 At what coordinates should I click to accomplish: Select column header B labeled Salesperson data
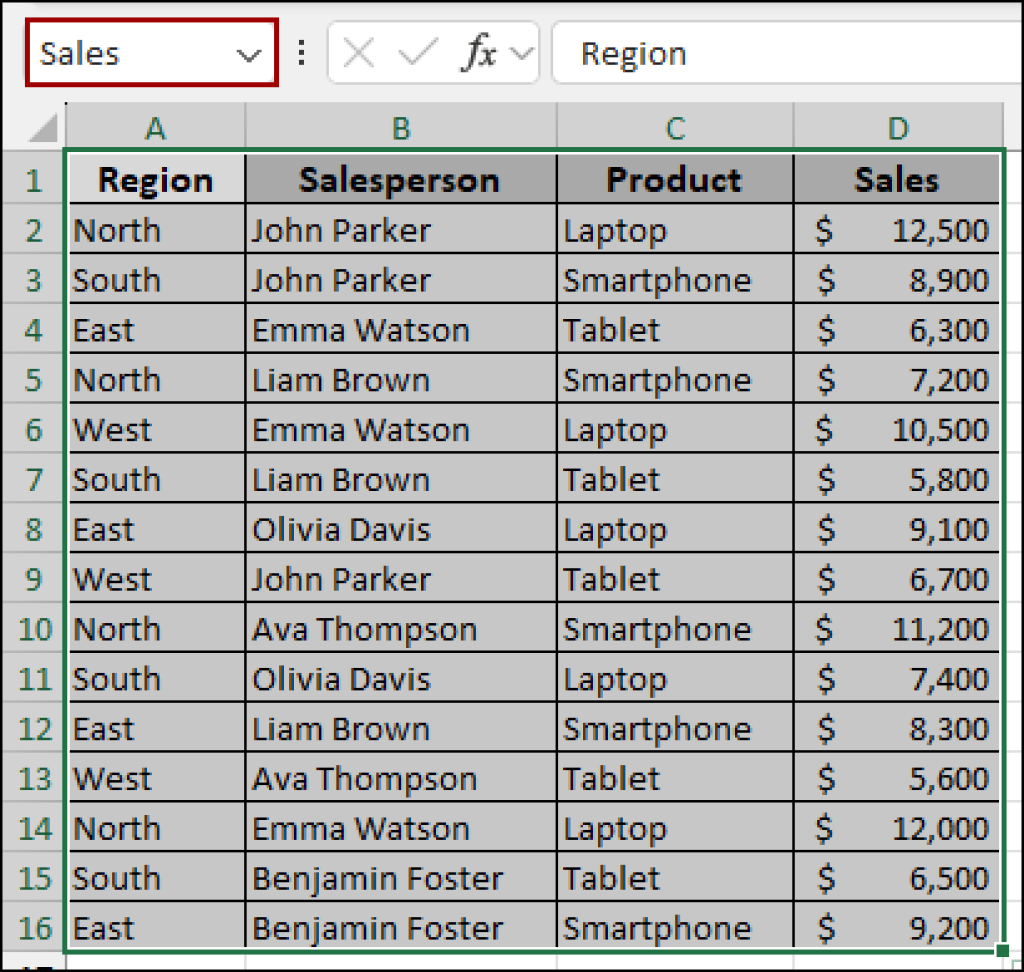click(x=400, y=128)
